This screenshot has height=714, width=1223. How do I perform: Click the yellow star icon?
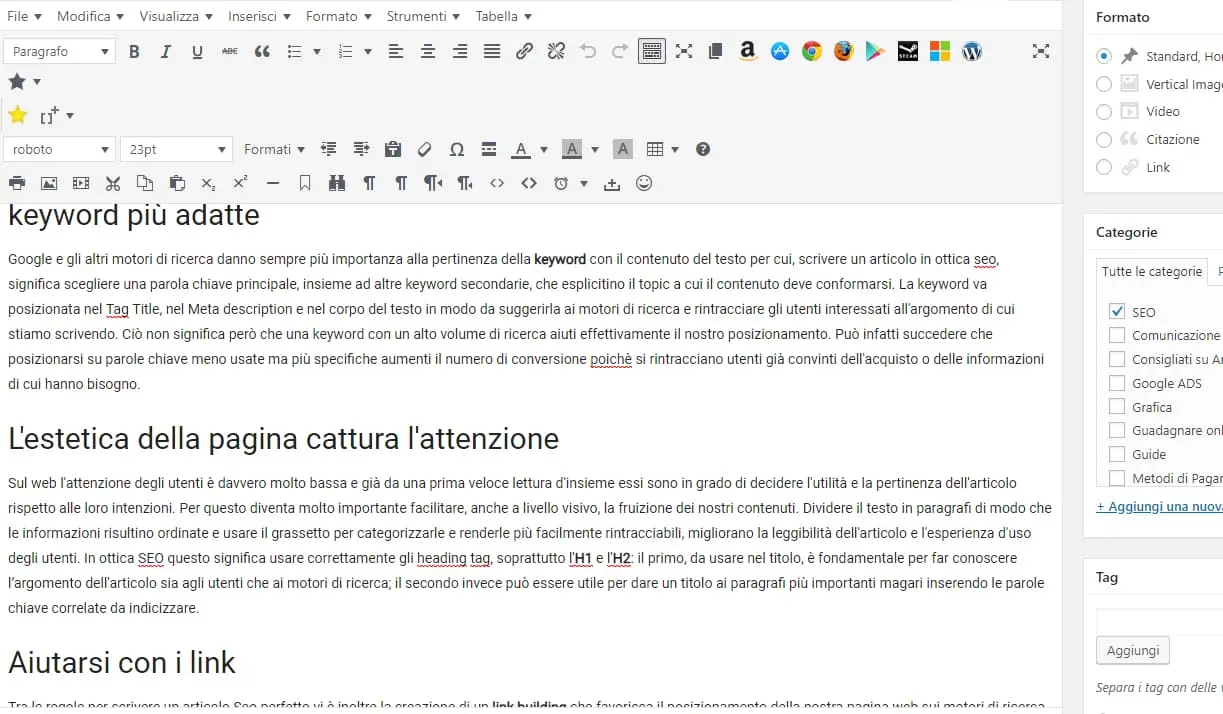tap(17, 115)
